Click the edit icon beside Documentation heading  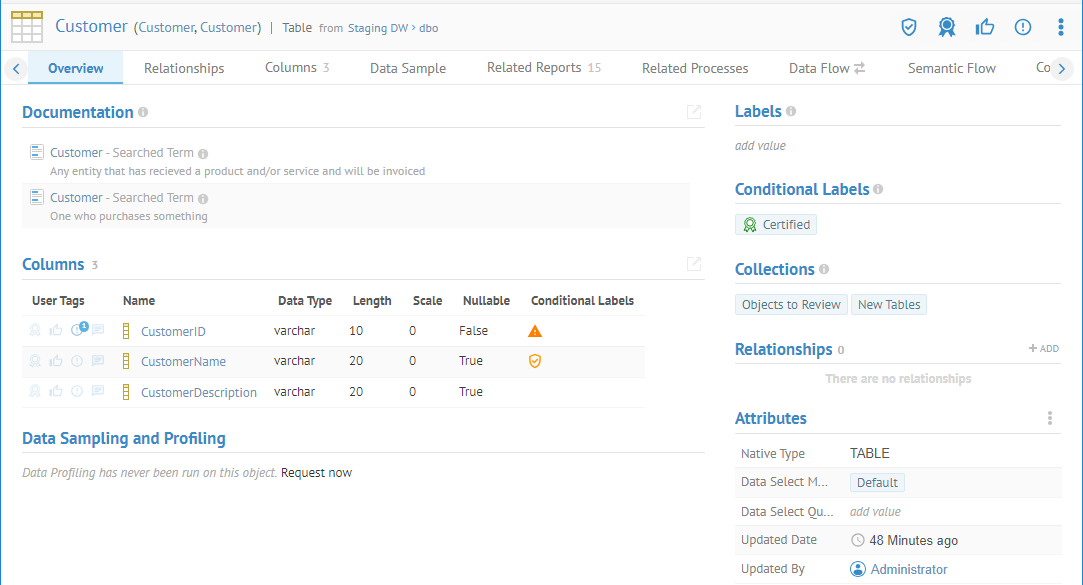(x=694, y=112)
